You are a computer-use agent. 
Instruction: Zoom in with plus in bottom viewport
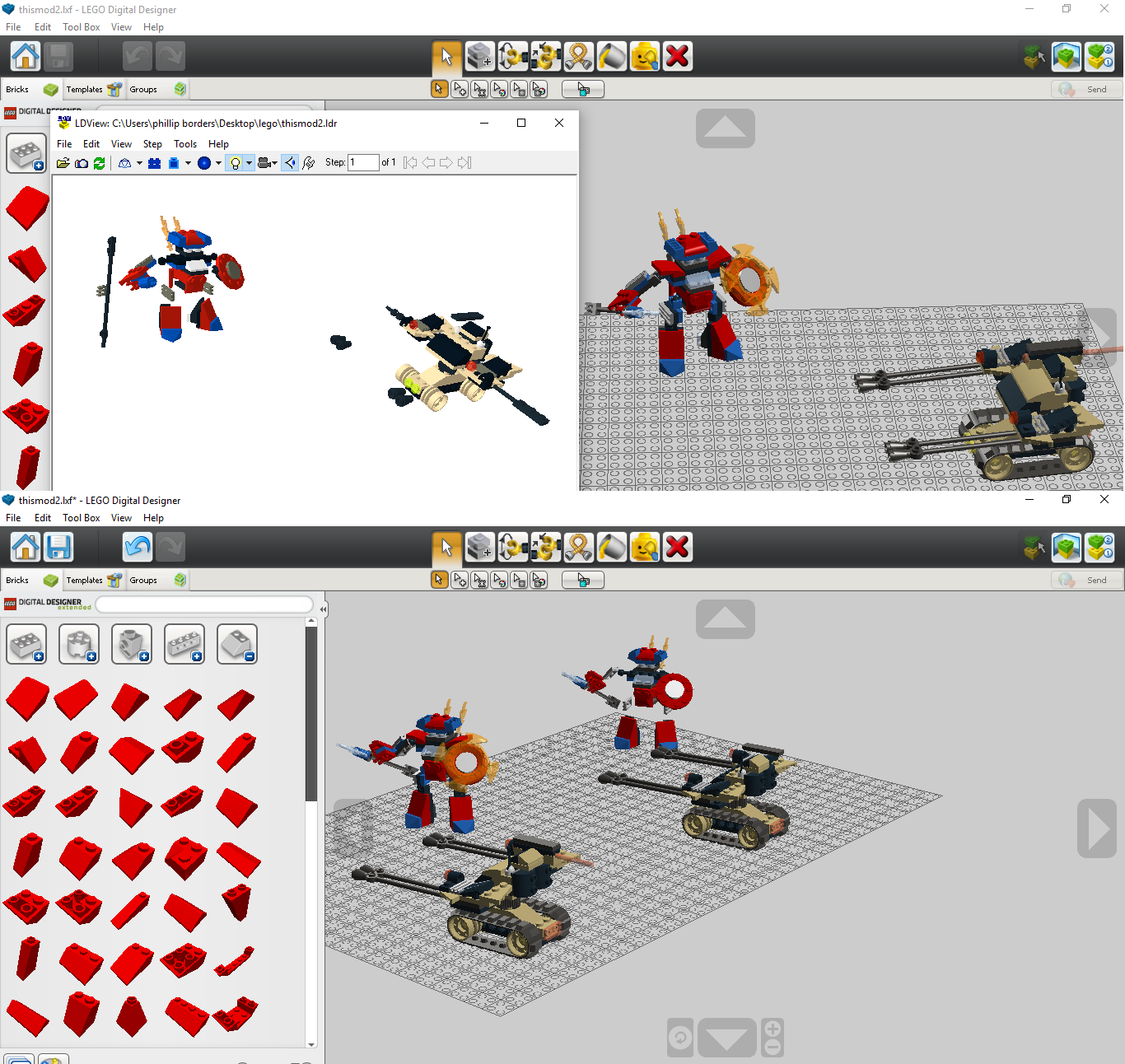click(x=773, y=1029)
